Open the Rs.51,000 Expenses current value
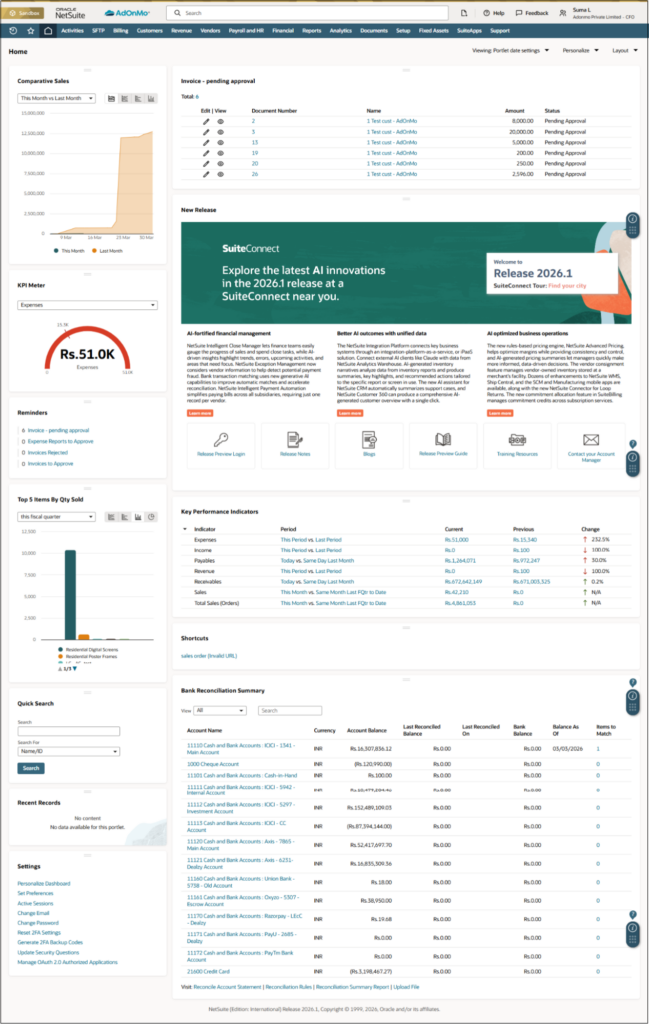Screen dimensions: 649x1024 (456, 540)
